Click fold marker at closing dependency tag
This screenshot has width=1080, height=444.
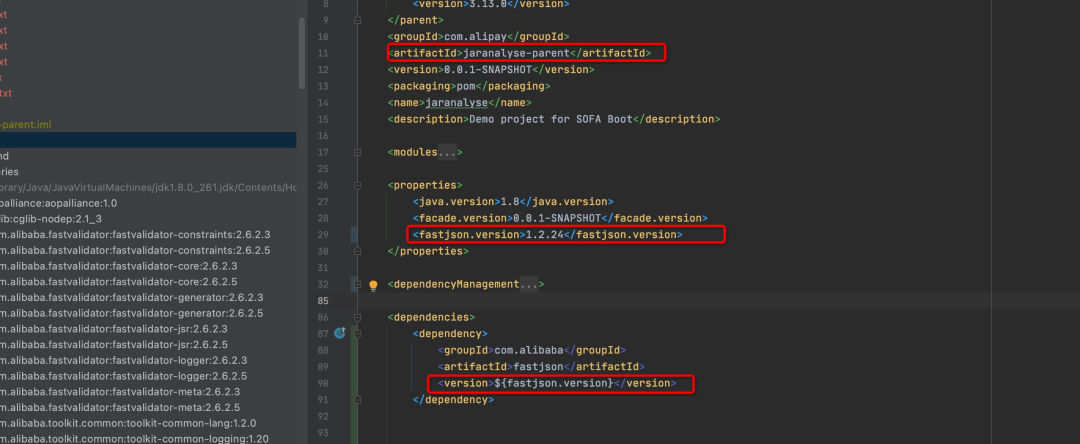pos(357,400)
